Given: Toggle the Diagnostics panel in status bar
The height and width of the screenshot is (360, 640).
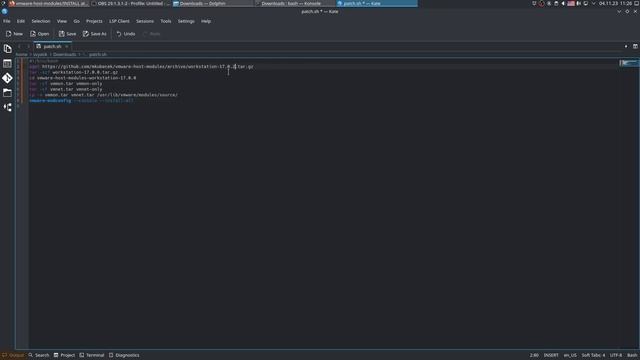Looking at the screenshot, I should point(124,356).
